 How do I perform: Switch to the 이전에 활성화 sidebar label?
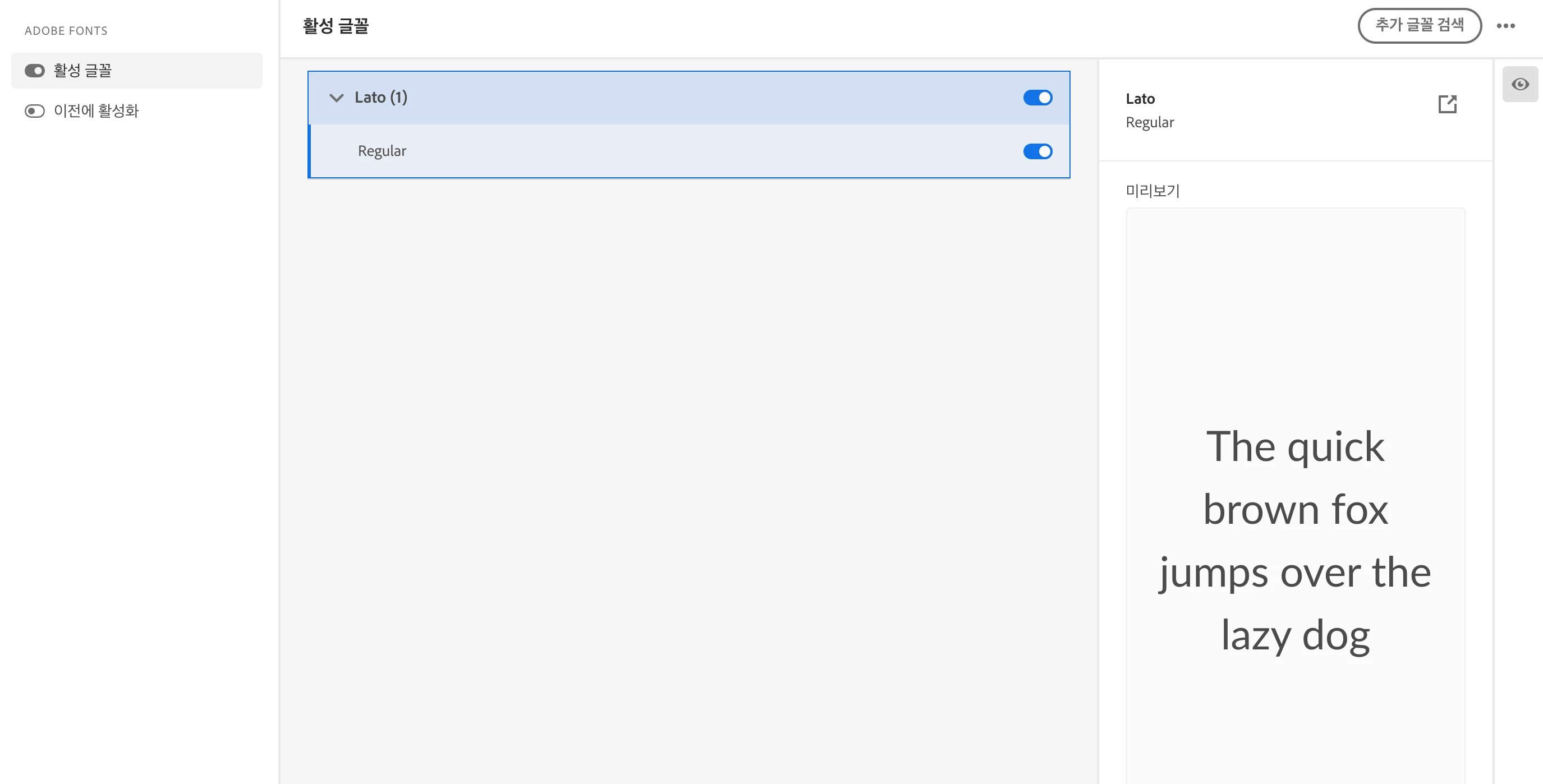[97, 110]
